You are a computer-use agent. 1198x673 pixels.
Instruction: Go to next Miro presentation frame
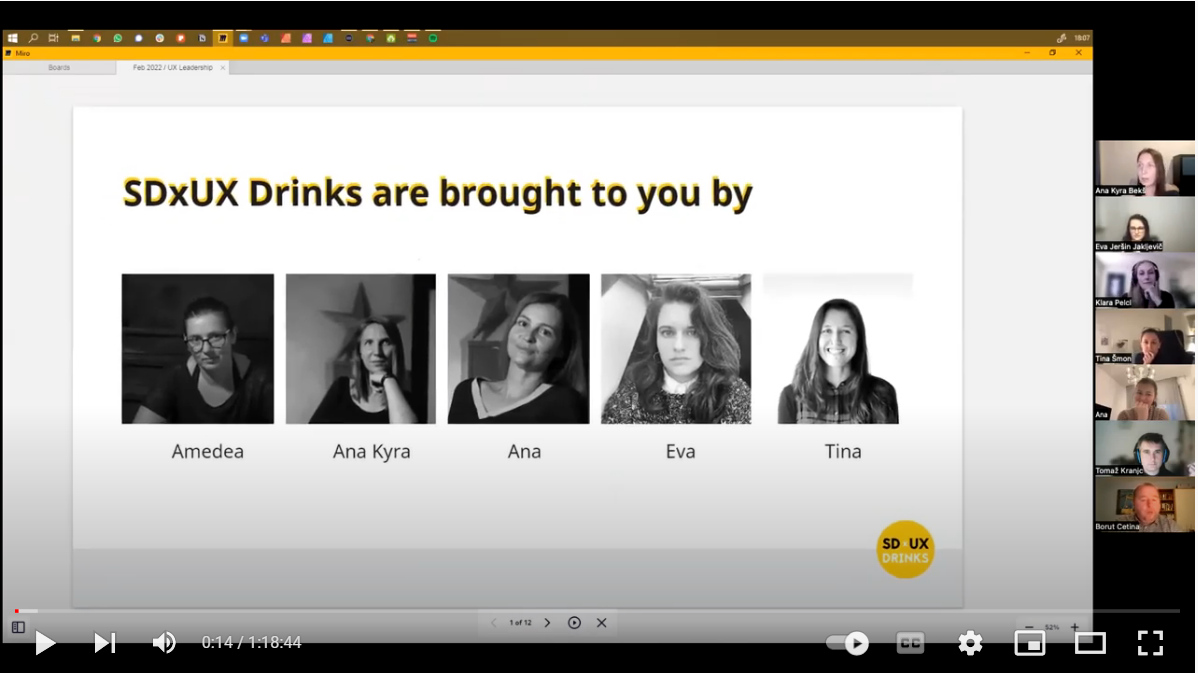click(x=548, y=623)
